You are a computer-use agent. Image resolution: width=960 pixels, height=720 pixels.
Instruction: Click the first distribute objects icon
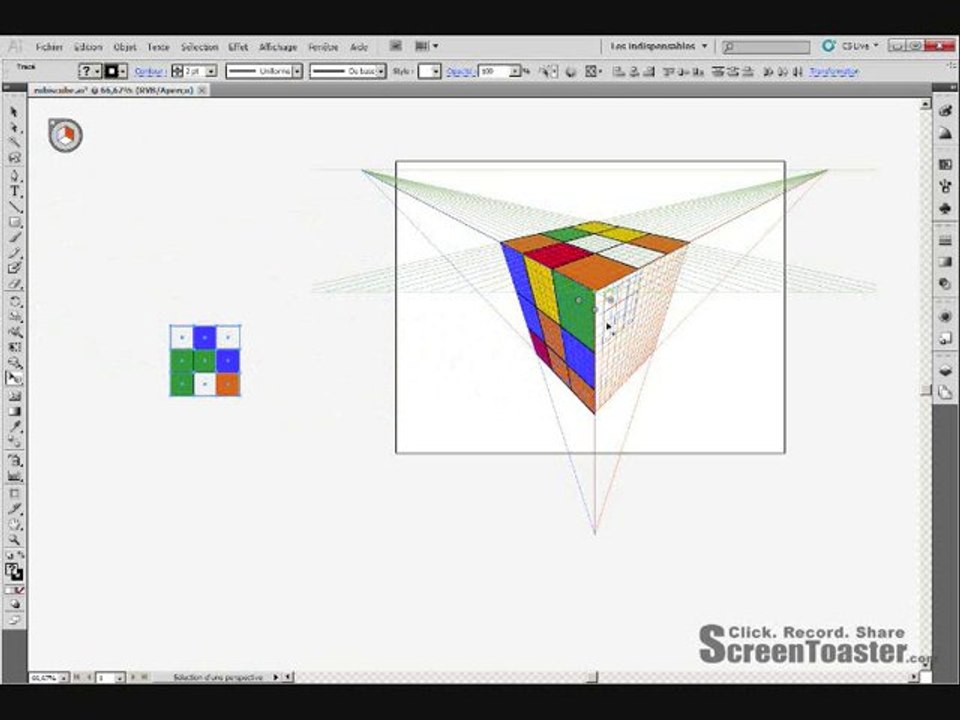point(718,72)
